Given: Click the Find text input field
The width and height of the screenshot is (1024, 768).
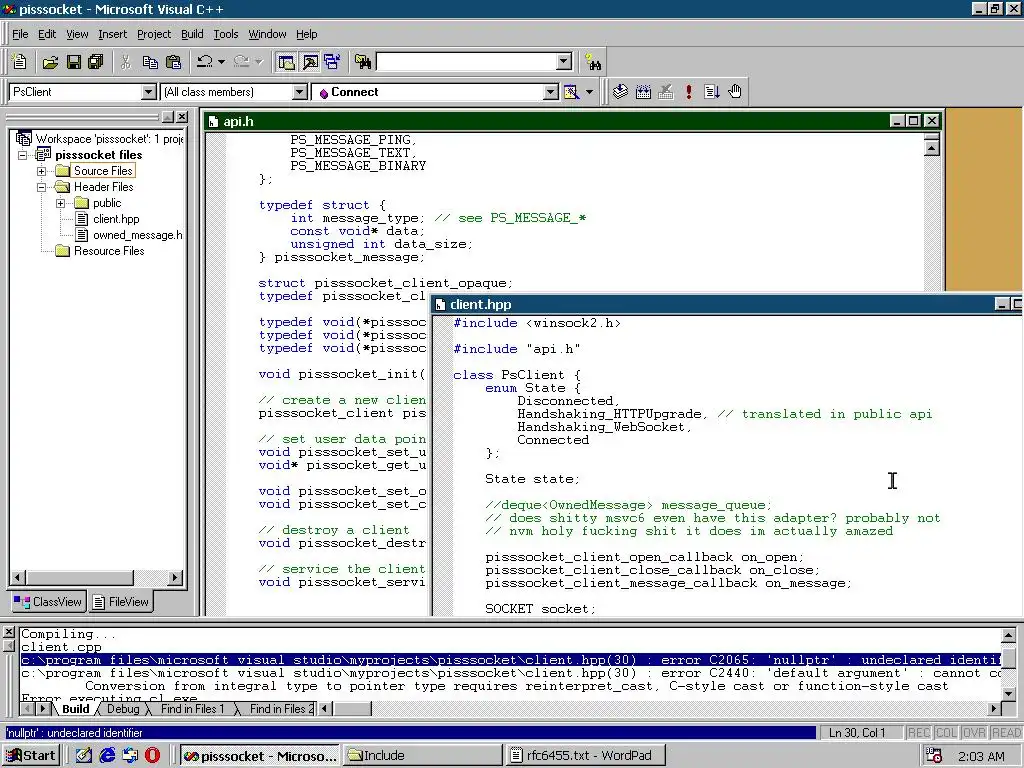Looking at the screenshot, I should [466, 62].
